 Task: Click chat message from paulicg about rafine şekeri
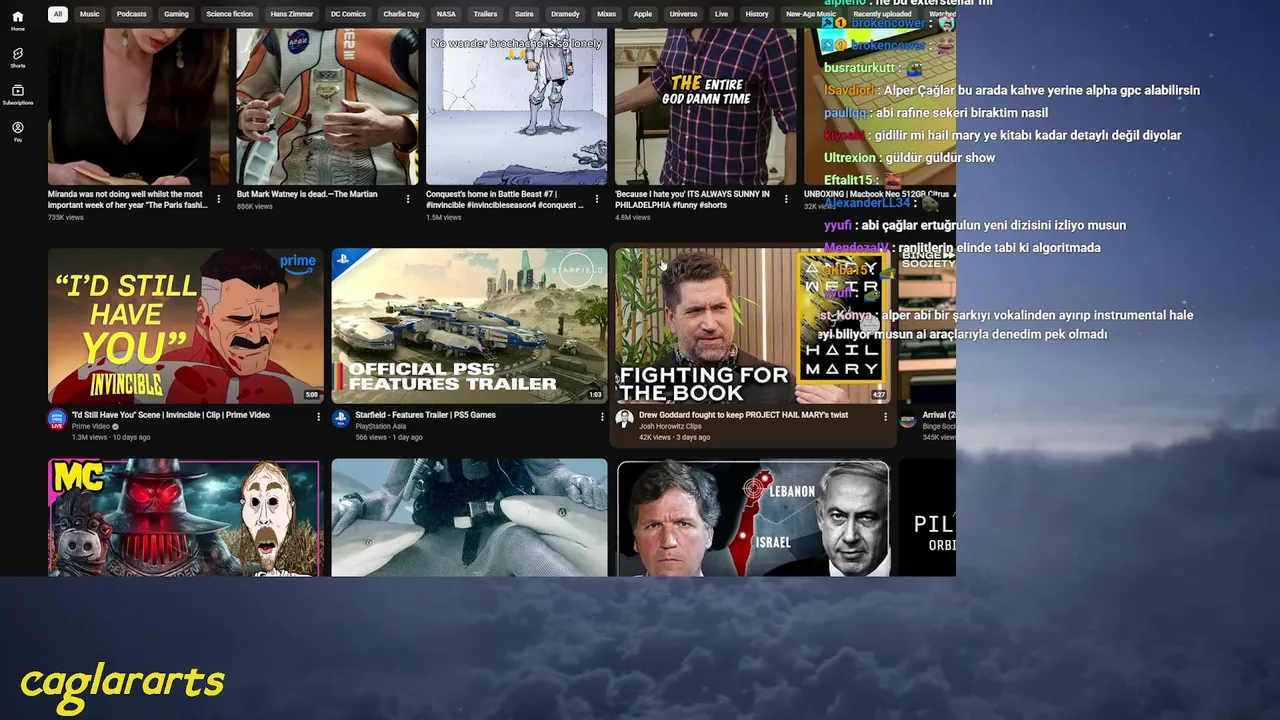click(x=936, y=113)
